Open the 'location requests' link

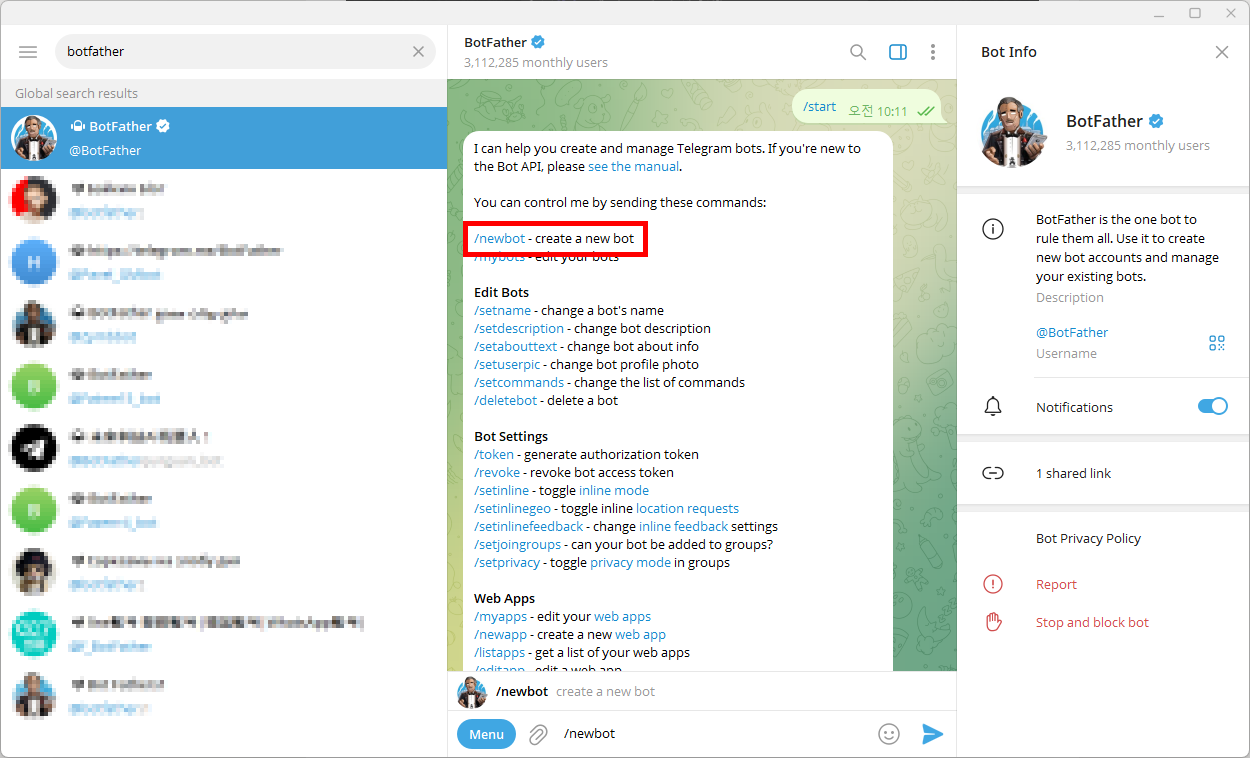pyautogui.click(x=687, y=508)
